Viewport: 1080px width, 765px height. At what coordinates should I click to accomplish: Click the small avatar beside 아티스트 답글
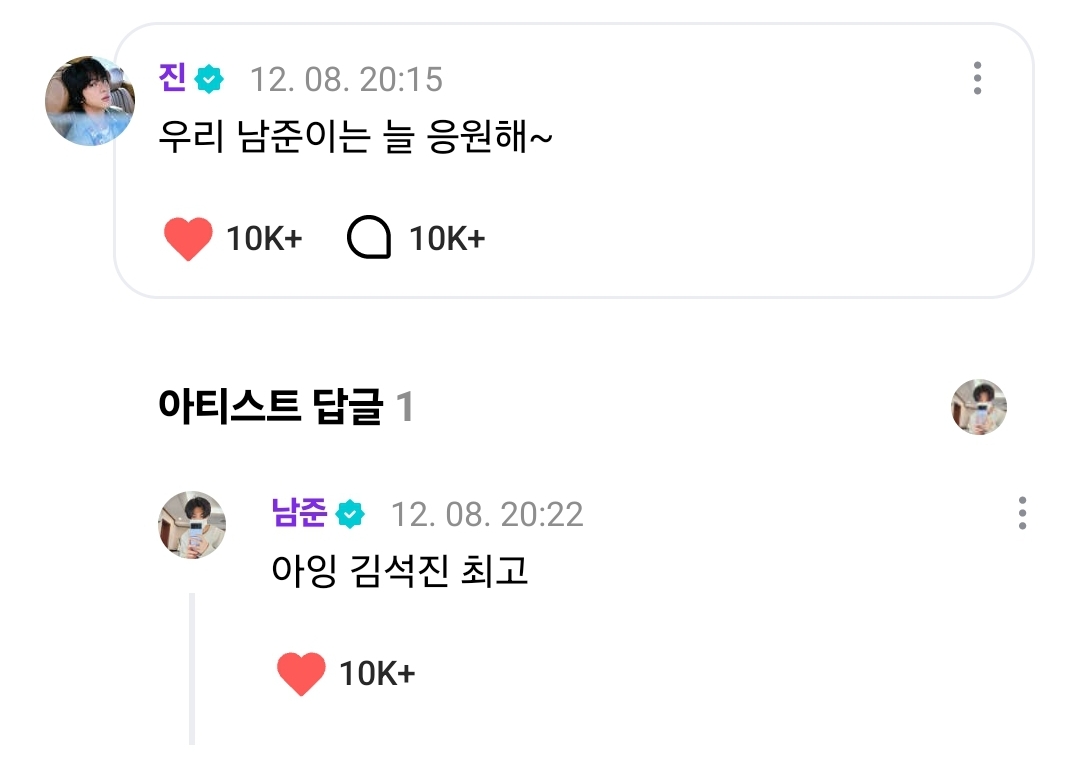(x=978, y=407)
